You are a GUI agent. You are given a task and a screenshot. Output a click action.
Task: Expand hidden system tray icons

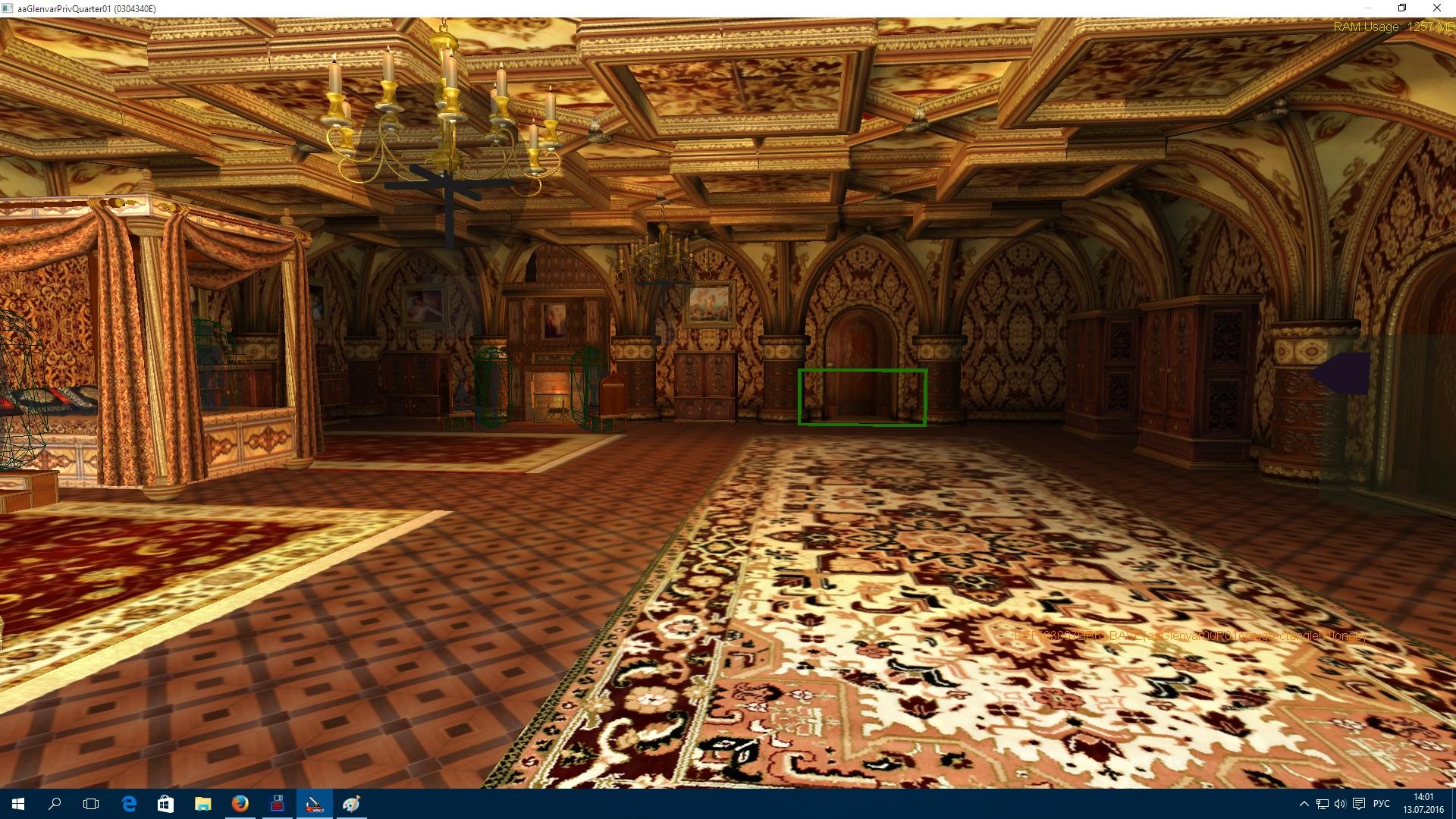click(1304, 804)
